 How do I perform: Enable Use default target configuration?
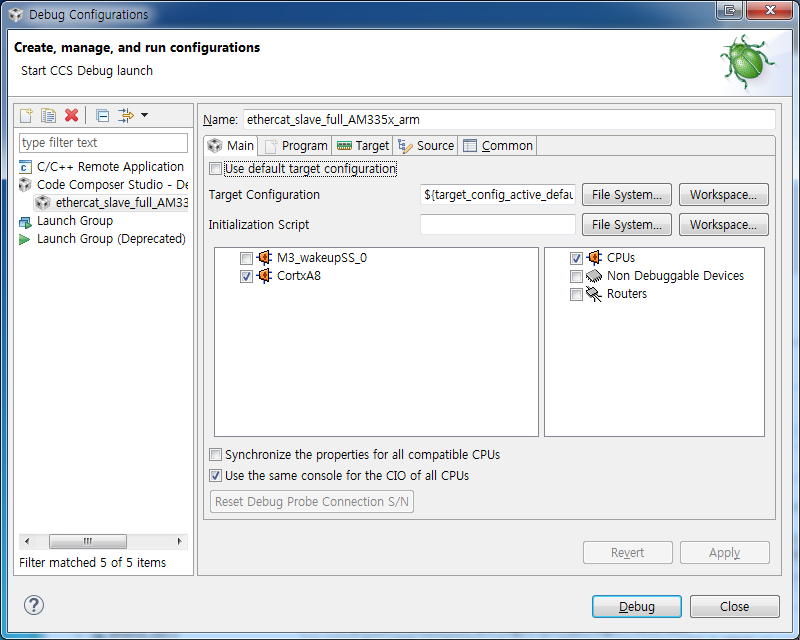(216, 169)
